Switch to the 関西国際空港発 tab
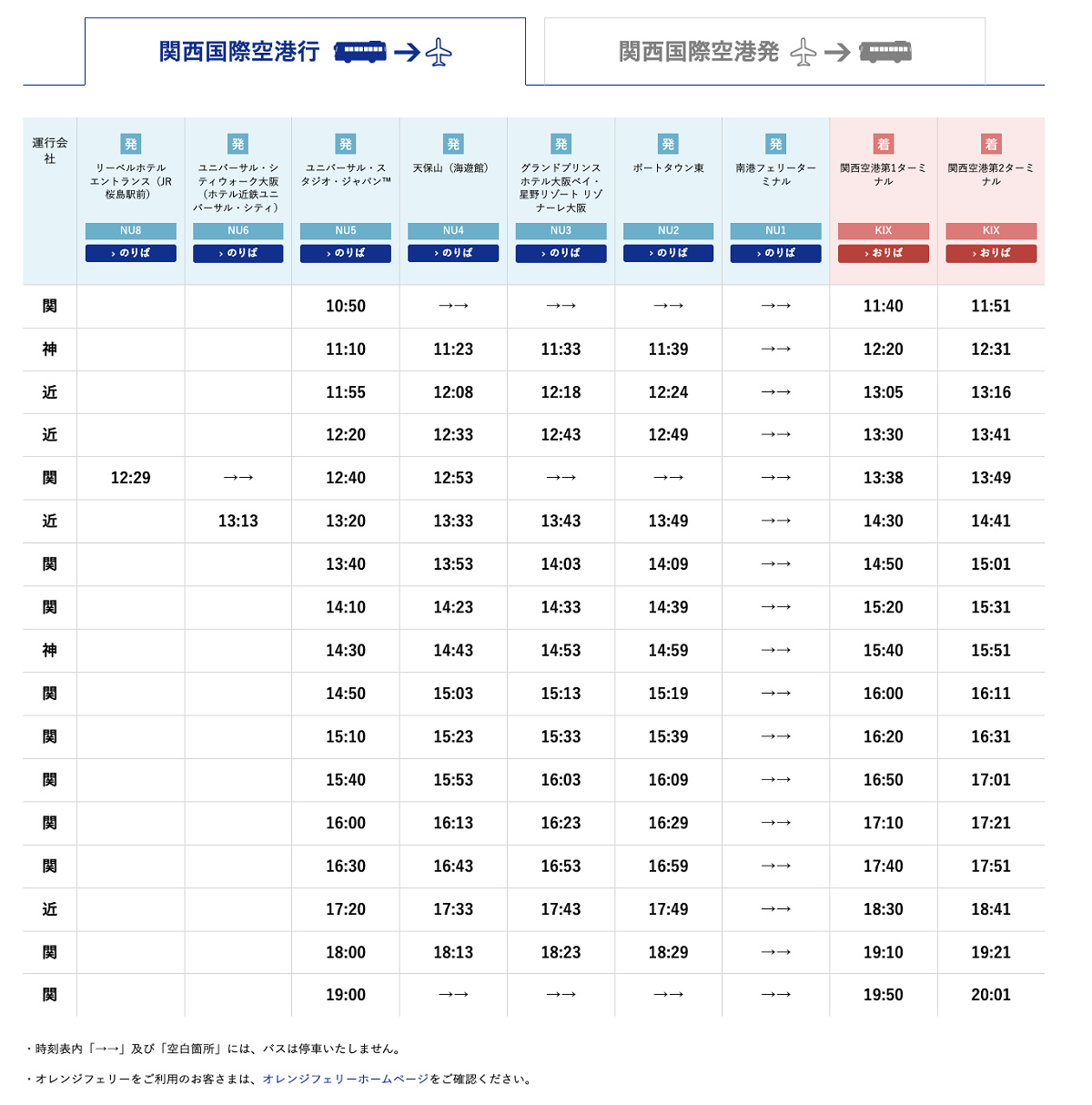The image size is (1092, 1105). [764, 52]
